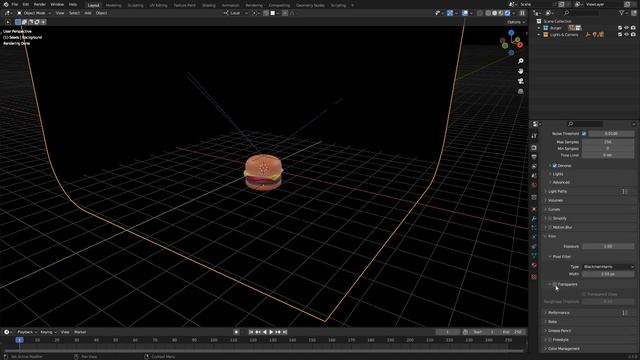Toggle viewport visibility eye for Burger collection
640x360 pixels.
pos(627,28)
